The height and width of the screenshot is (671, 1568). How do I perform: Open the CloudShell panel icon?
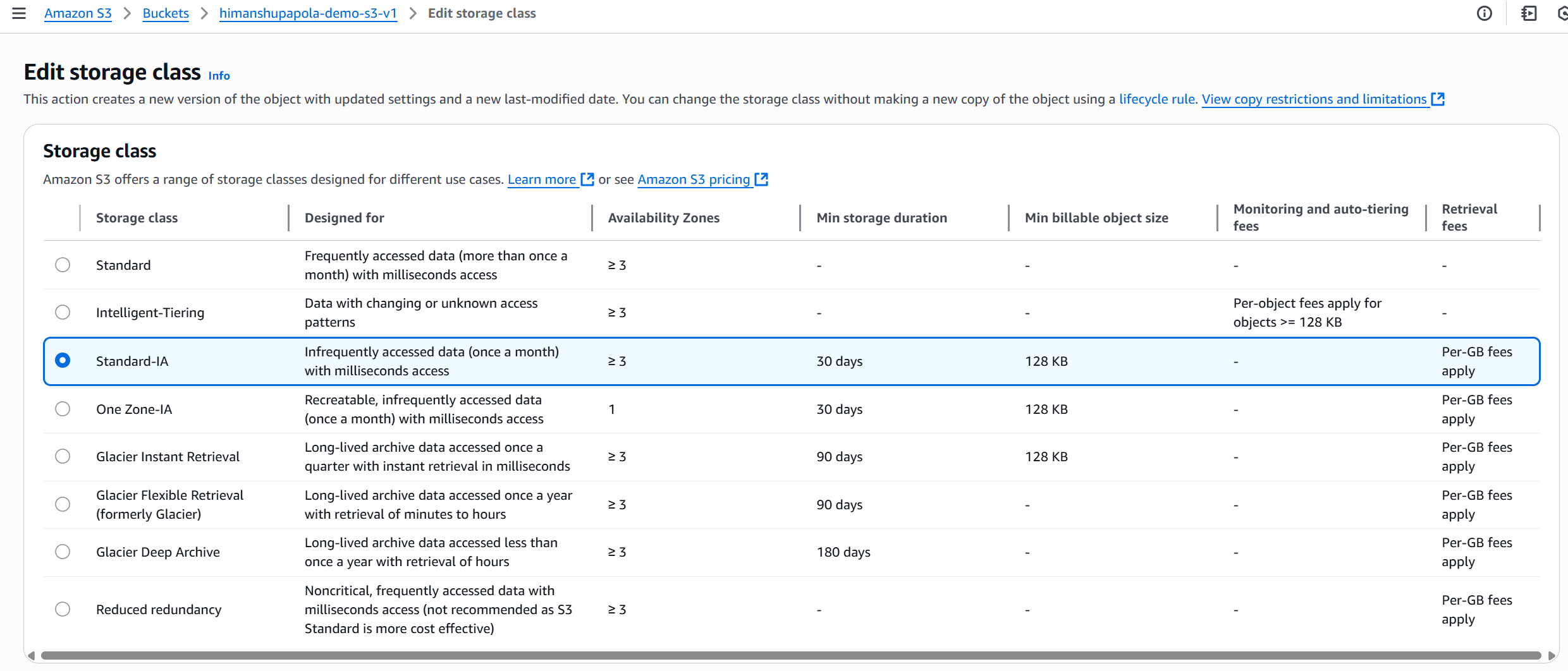point(1529,13)
